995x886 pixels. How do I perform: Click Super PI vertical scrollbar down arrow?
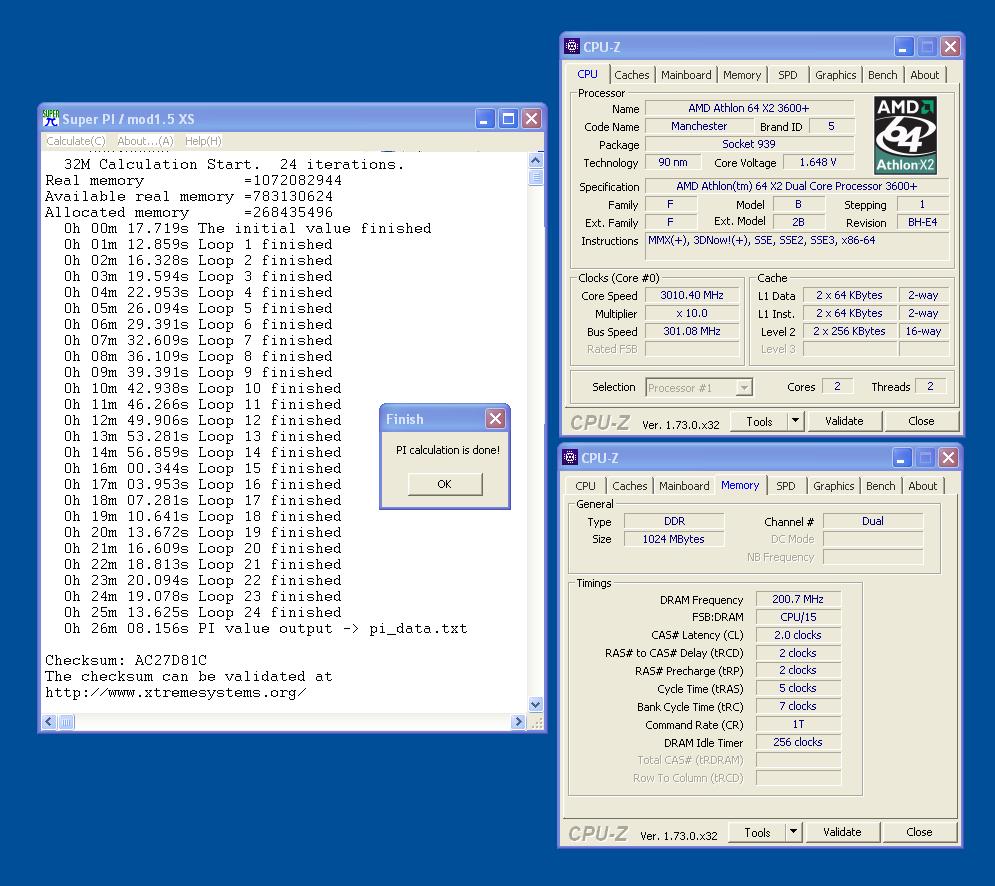536,704
